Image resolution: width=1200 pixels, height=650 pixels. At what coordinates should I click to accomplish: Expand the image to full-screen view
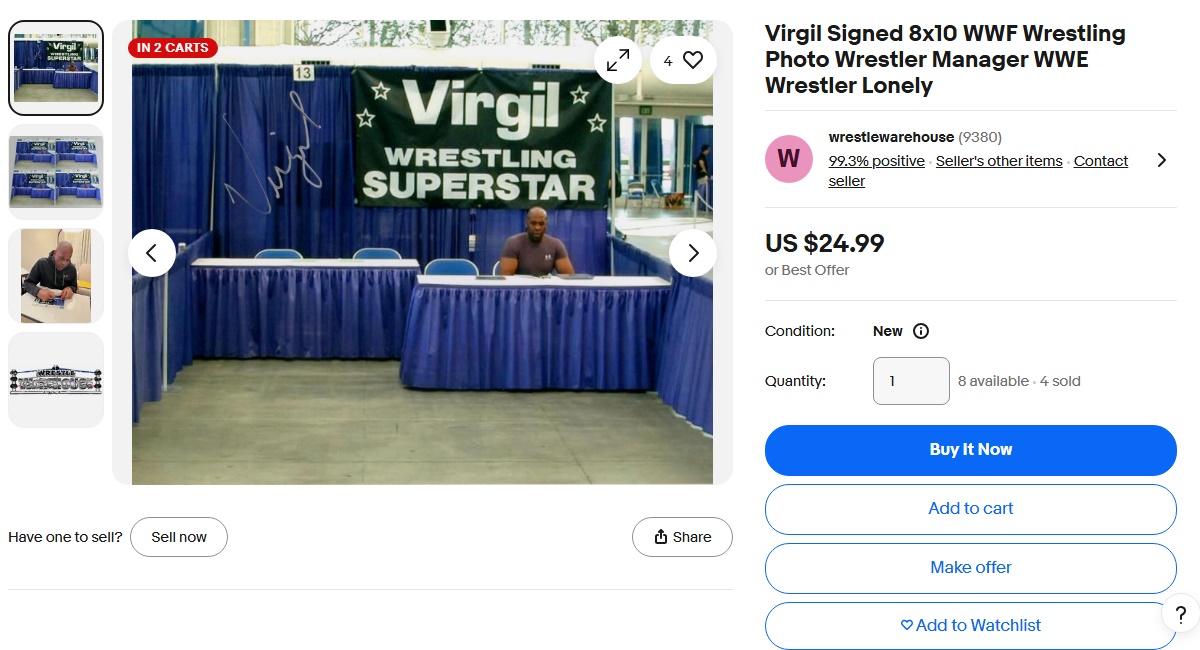click(618, 60)
